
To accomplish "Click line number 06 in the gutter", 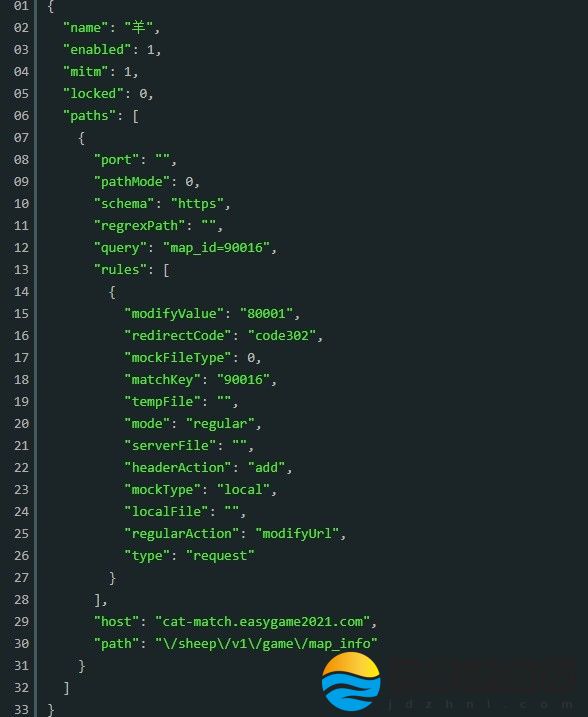I will (21, 116).
